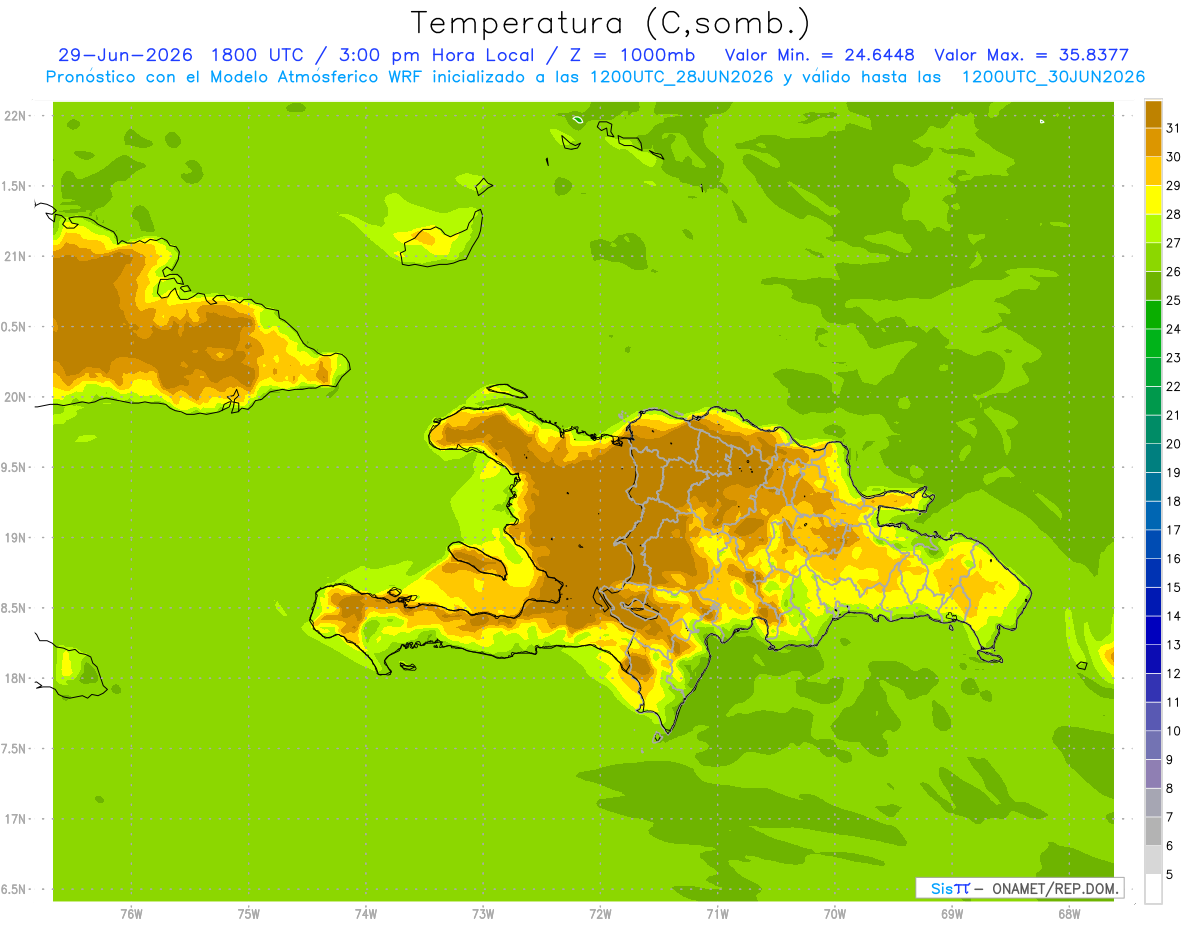The image size is (1200, 927).
Task: Click the "74W" longitude label
Action: click(x=365, y=914)
